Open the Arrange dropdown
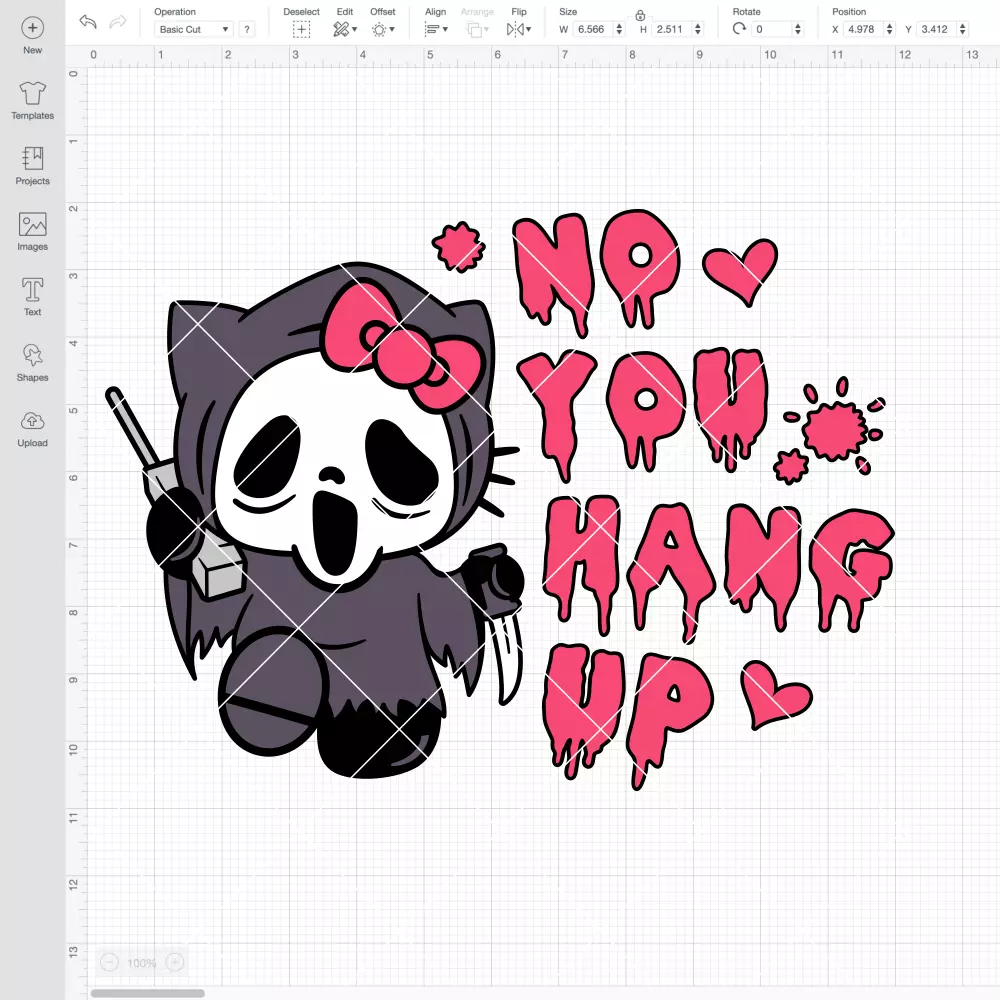Viewport: 1000px width, 1000px height. (x=477, y=29)
